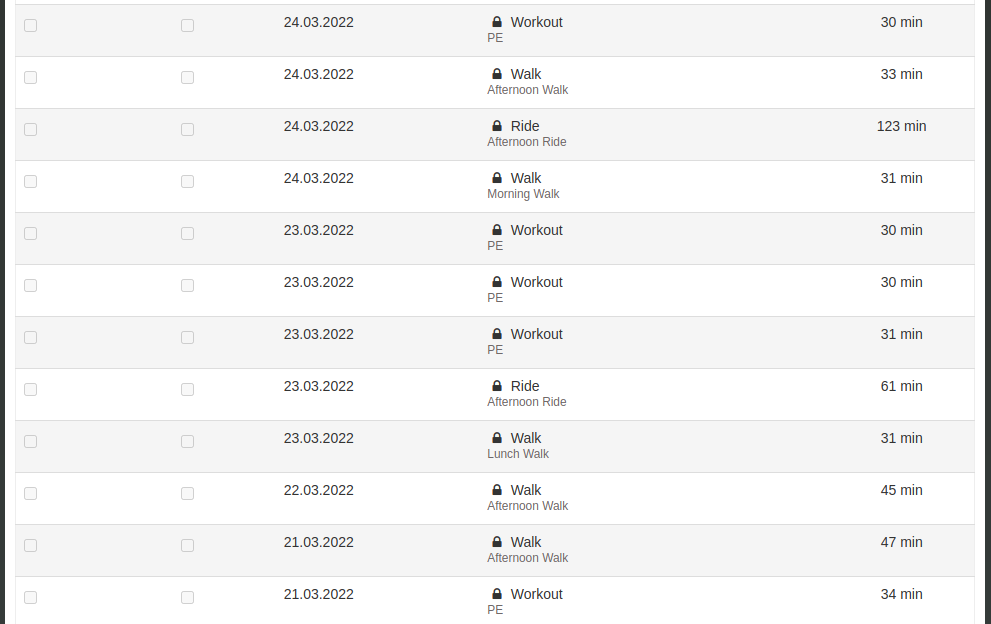Screen dimensions: 991x624
Task: Tick second checkbox of 45 min Walk row
Action: [x=187, y=493]
